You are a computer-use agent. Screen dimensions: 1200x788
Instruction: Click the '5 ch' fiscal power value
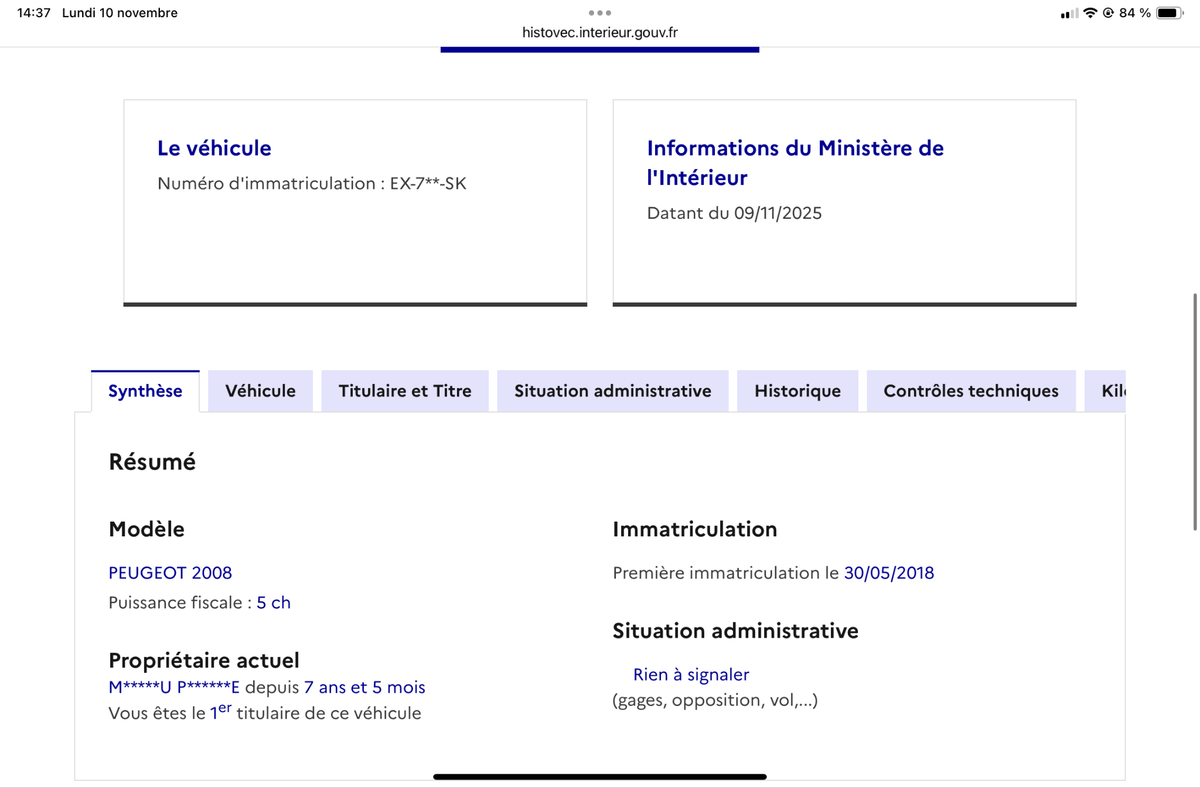click(x=274, y=603)
